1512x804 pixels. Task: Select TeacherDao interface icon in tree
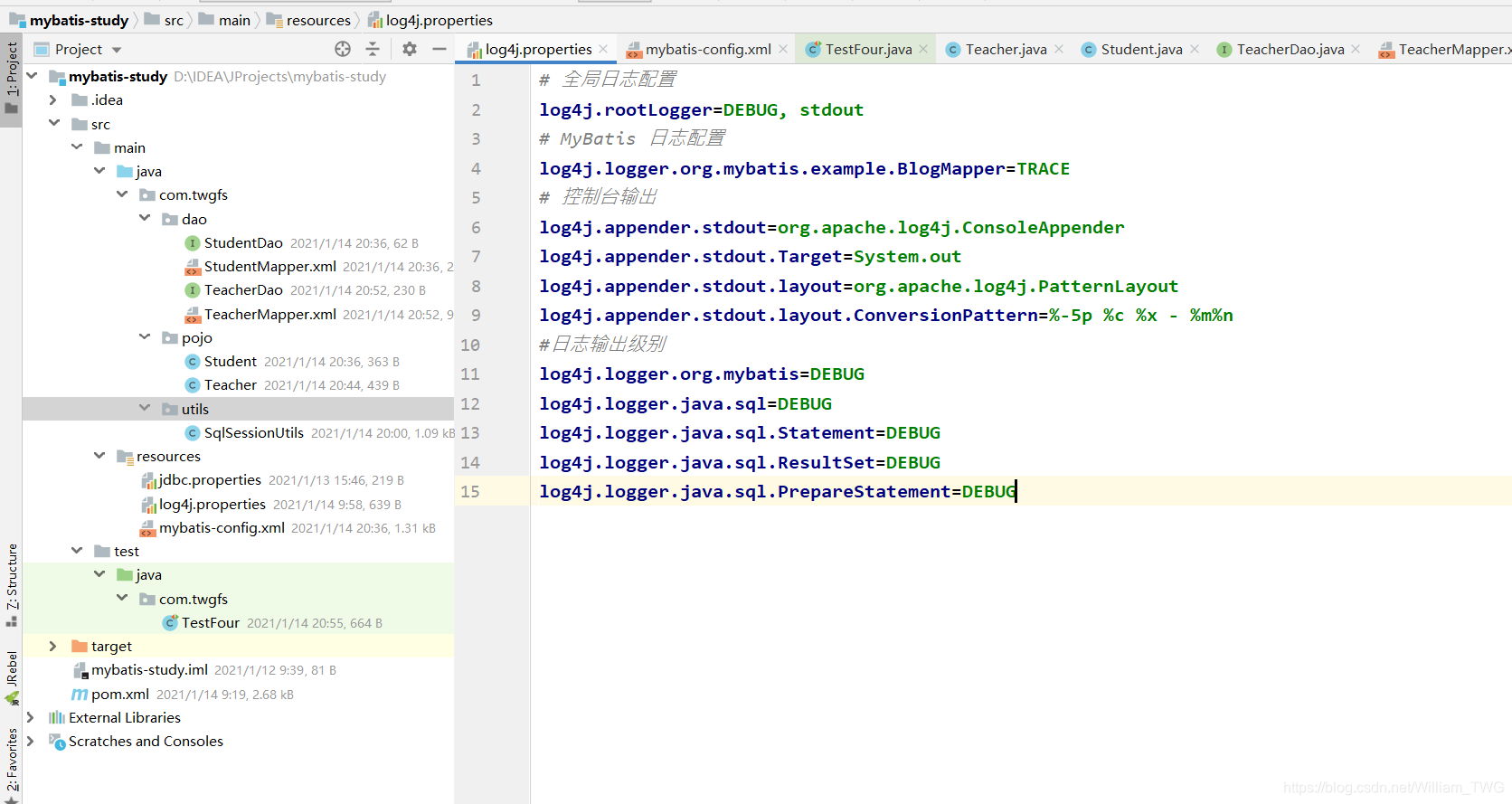coord(192,290)
